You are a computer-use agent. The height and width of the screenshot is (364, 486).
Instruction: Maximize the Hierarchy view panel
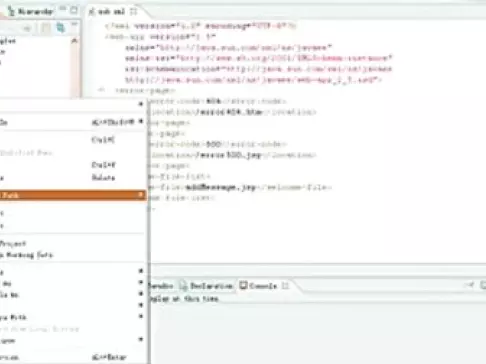pyautogui.click(x=74, y=10)
